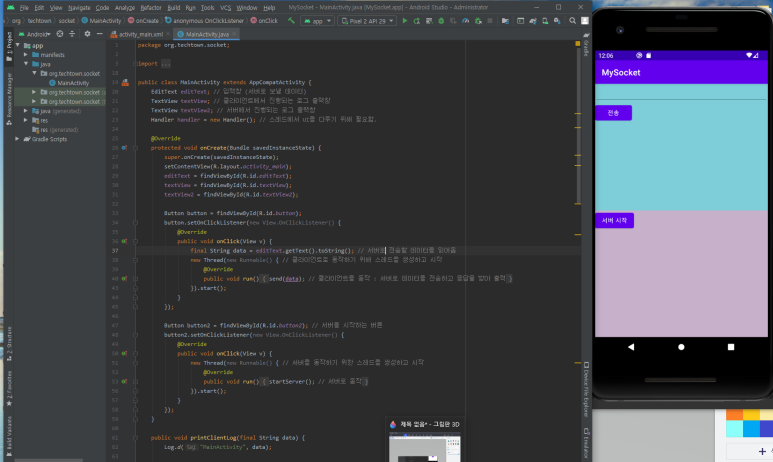Toggle the Gradle tool window on the right edge
This screenshot has width=773, height=462.
click(x=586, y=44)
